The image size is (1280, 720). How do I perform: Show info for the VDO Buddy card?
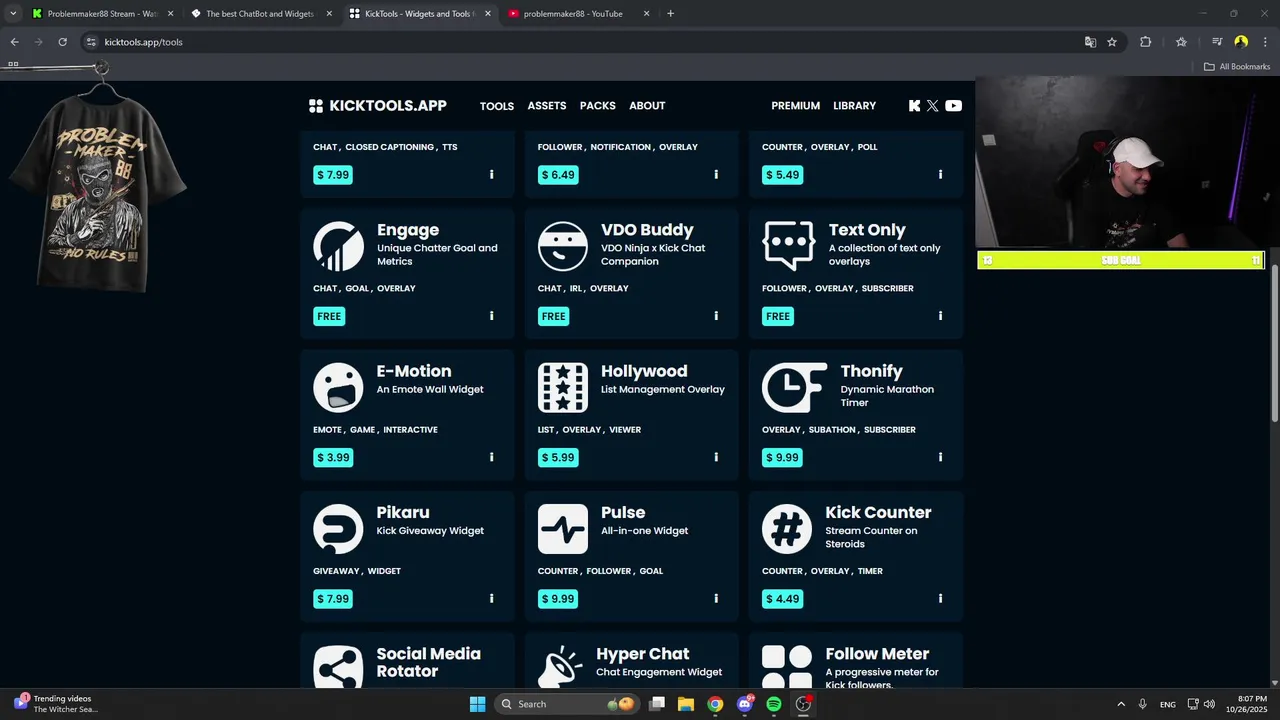(716, 316)
